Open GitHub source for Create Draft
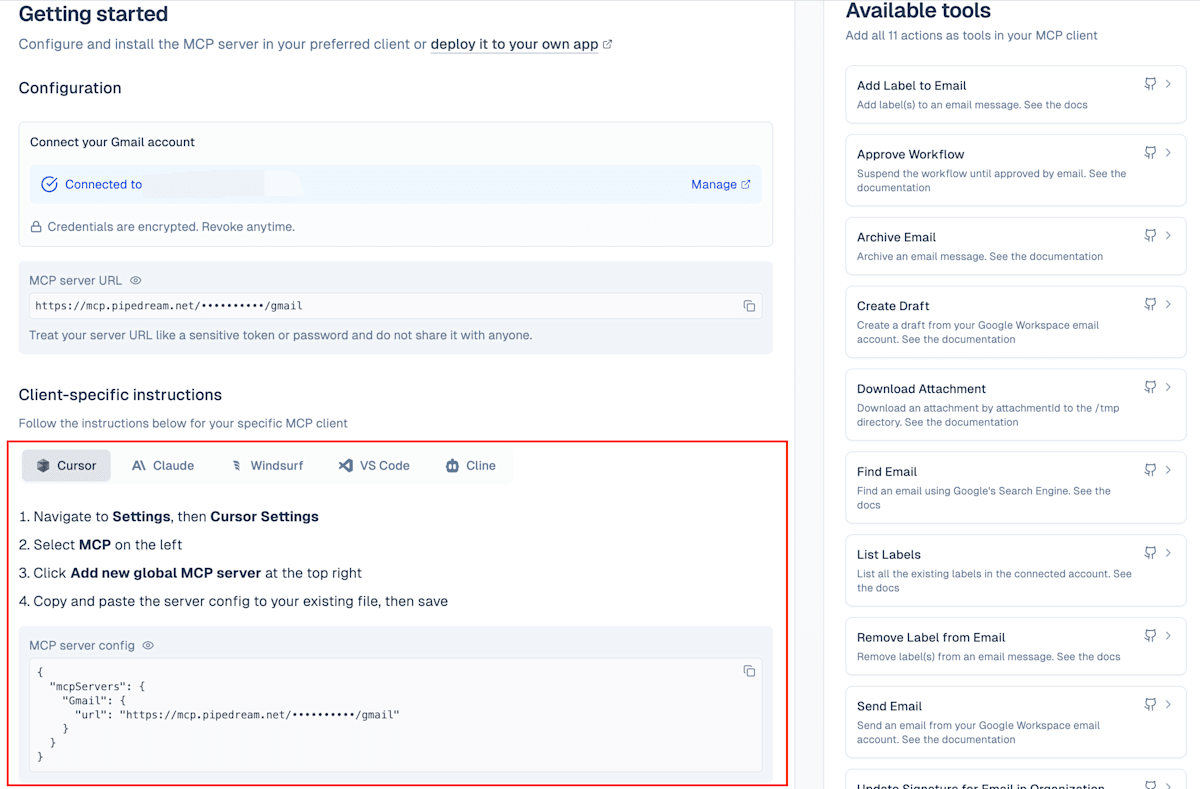The height and width of the screenshot is (789, 1200). coord(1150,304)
